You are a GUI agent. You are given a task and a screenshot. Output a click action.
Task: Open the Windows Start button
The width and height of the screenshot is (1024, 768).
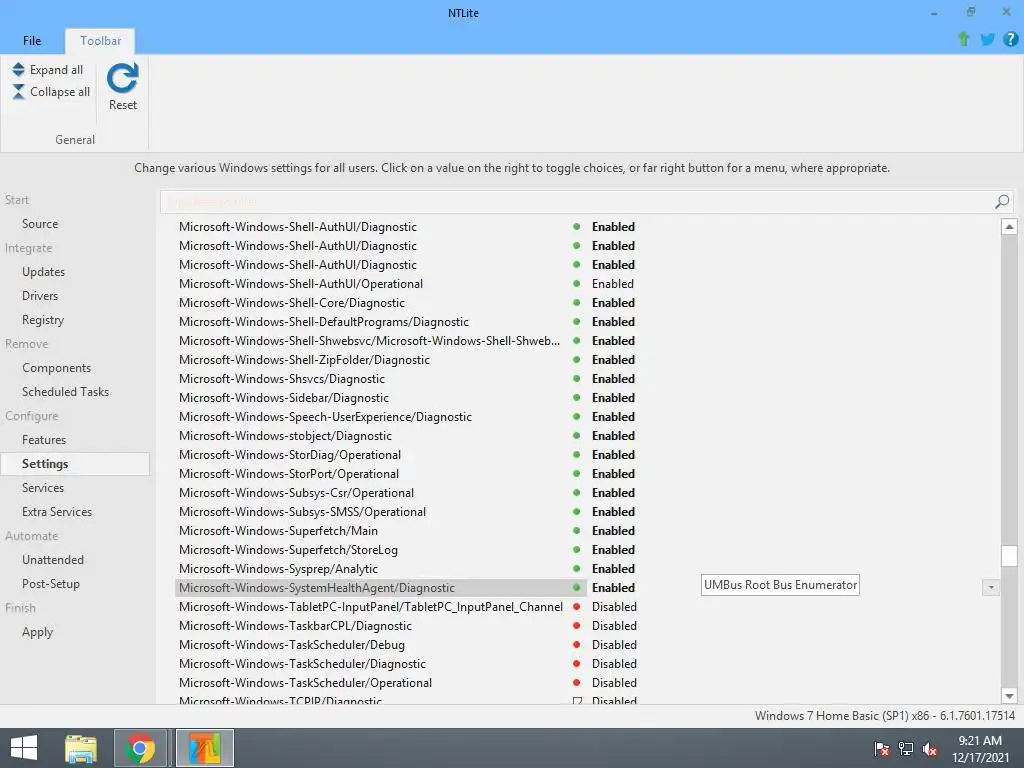[24, 748]
